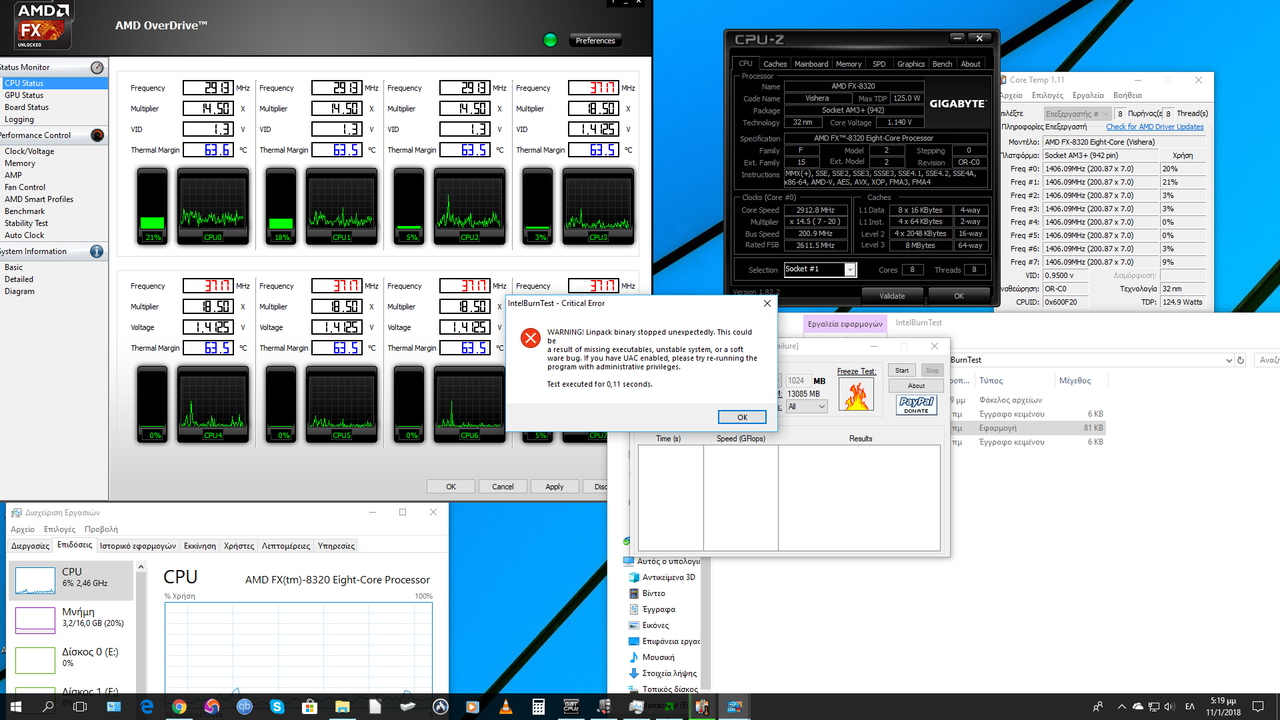Open the Check for AMD Driver Updates link
Screen dimensions: 1280x720
pos(1155,127)
